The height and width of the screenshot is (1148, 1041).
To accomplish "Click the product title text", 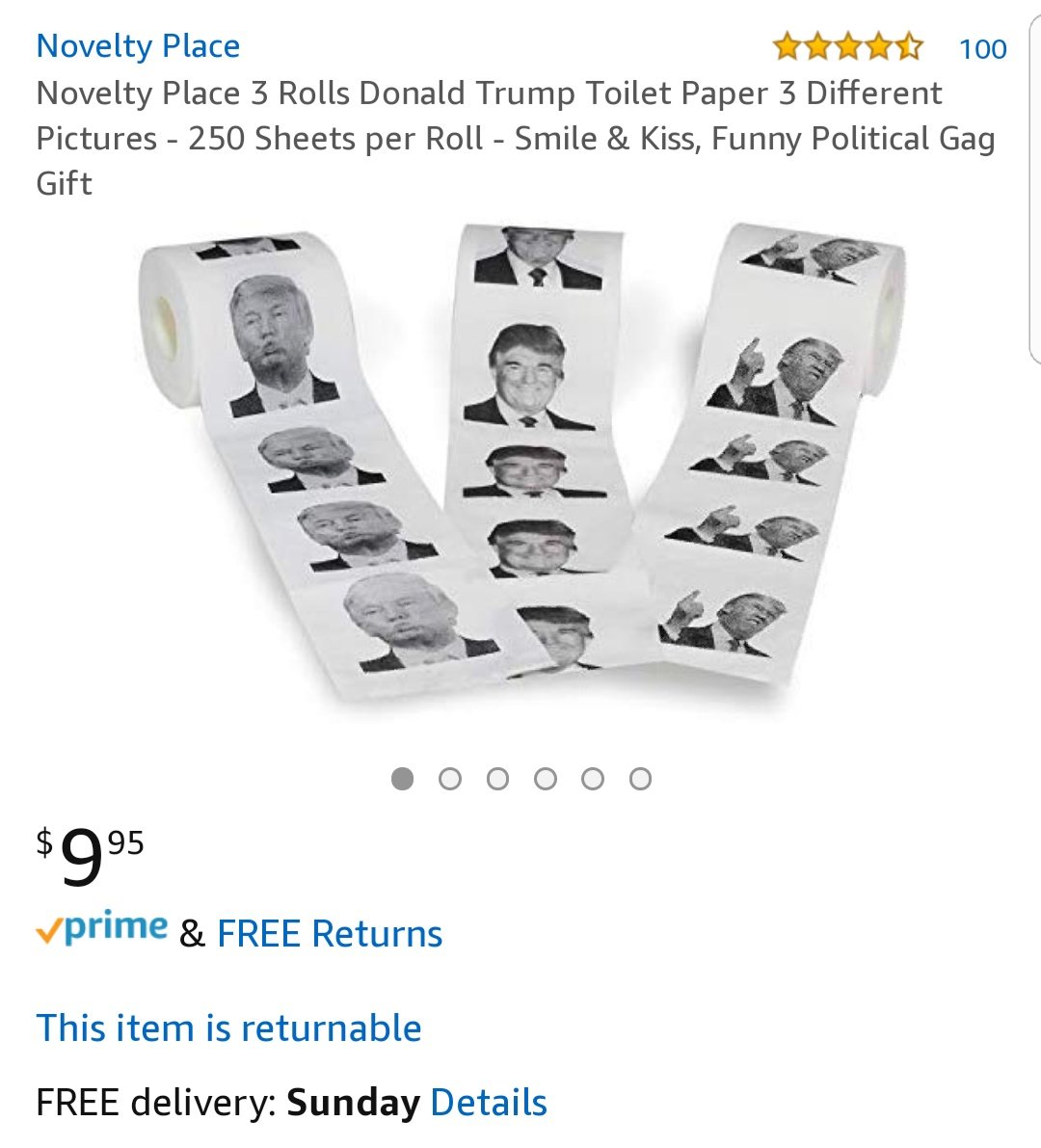I will [516, 139].
